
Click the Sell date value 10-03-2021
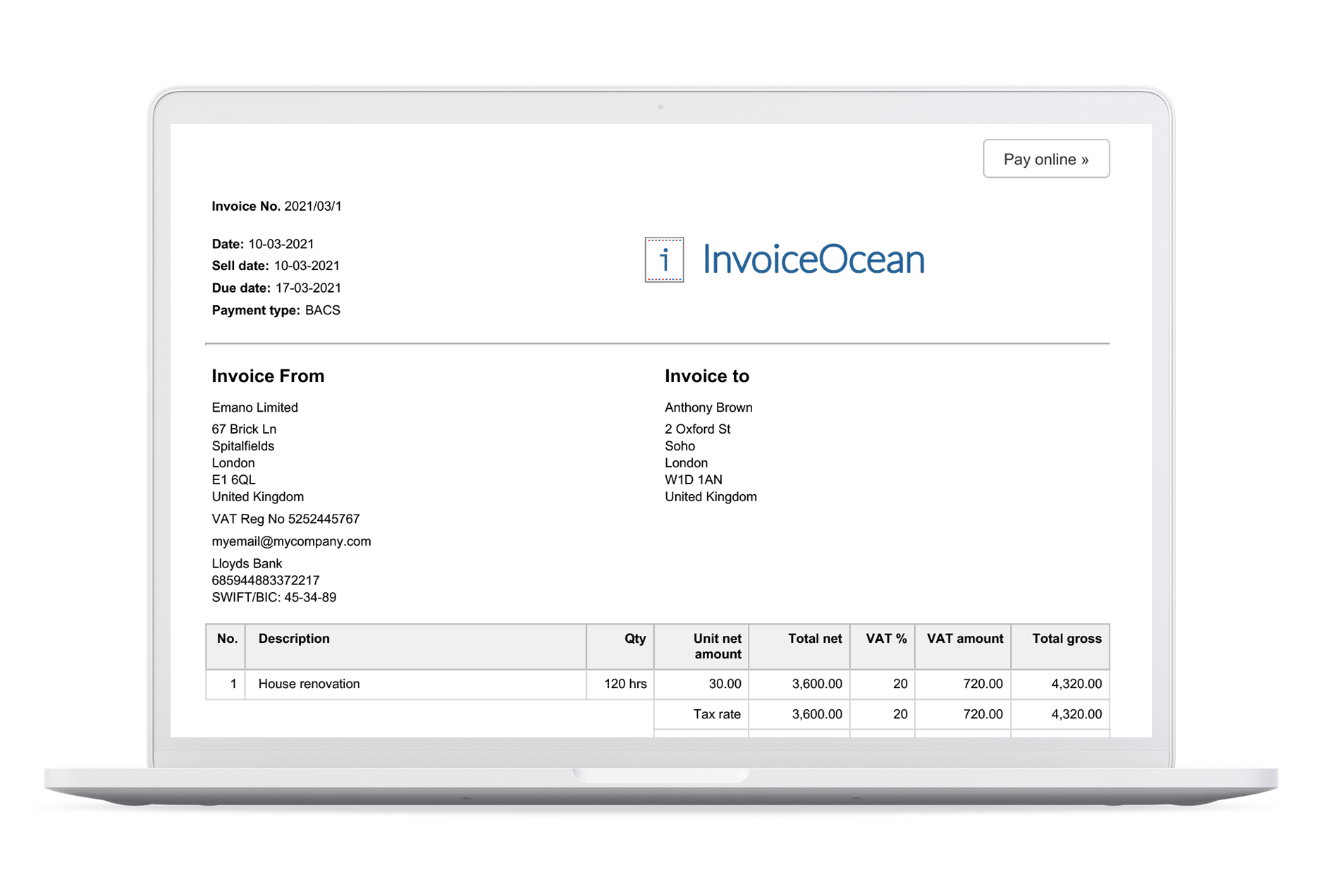pos(307,266)
